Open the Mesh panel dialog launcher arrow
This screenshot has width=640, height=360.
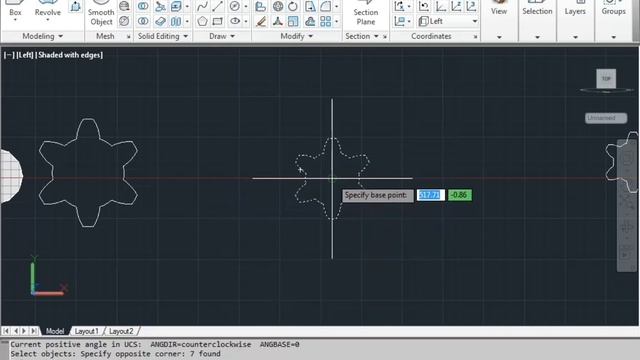128,37
